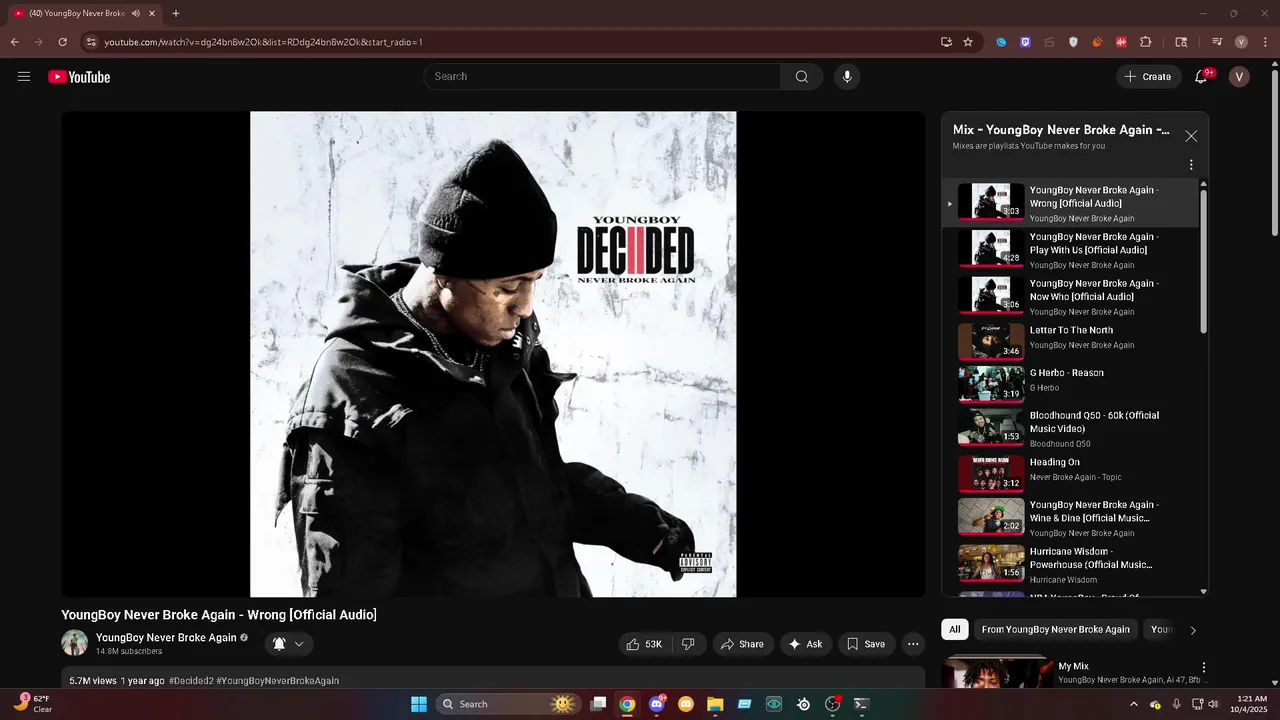Open Discord from the taskbar
Screen dimensions: 1280x720
pos(657,704)
